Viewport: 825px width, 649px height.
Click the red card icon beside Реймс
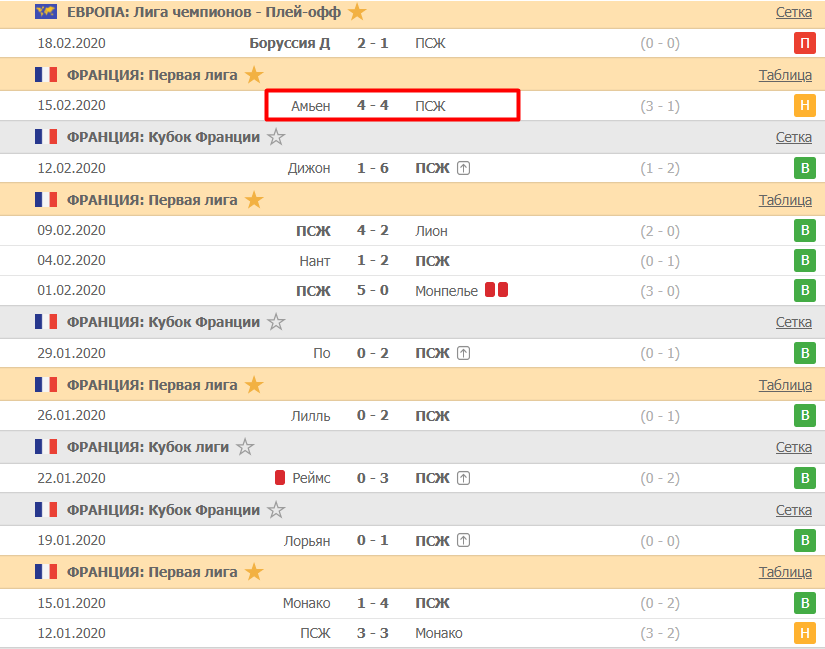(x=280, y=477)
